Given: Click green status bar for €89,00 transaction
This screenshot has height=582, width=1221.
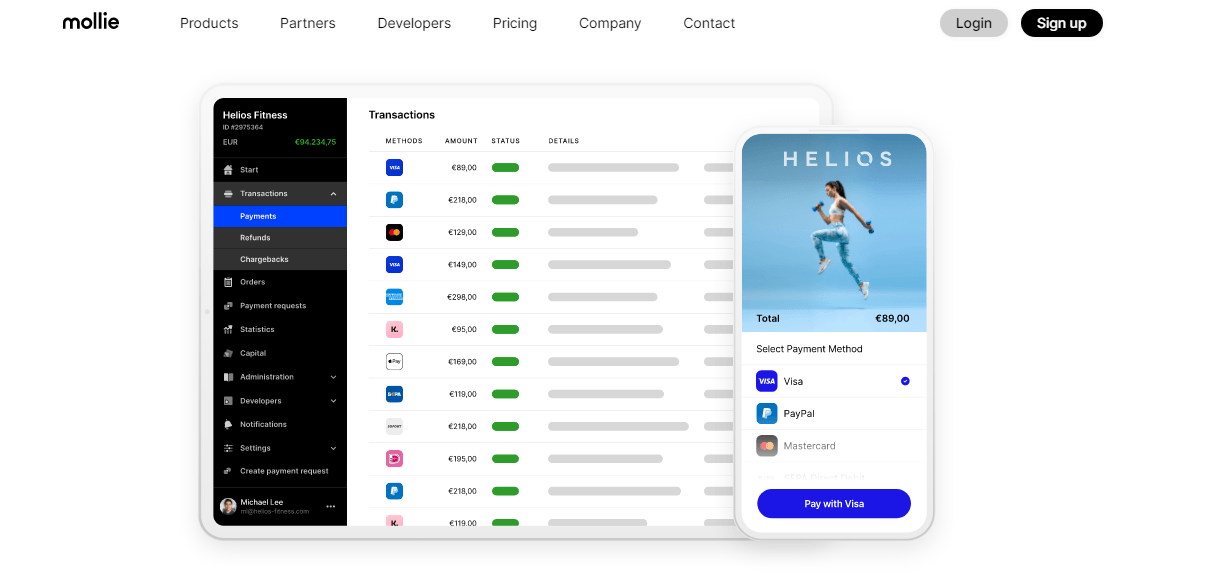Looking at the screenshot, I should point(505,168).
